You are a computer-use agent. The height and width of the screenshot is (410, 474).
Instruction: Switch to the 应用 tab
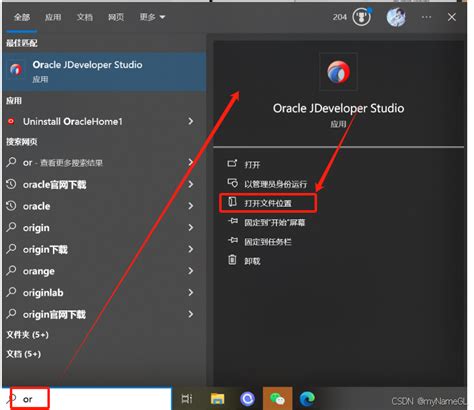point(53,17)
